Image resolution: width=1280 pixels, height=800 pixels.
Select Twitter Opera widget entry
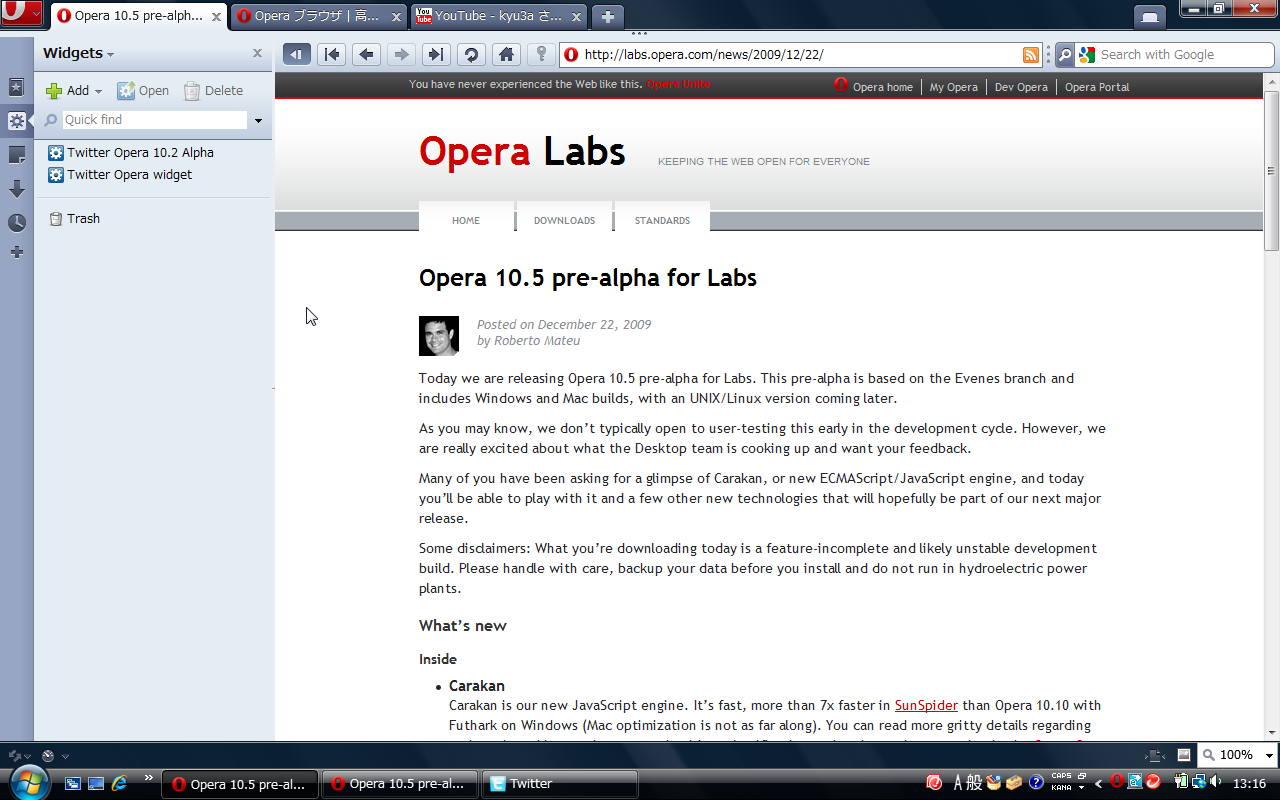(120, 175)
